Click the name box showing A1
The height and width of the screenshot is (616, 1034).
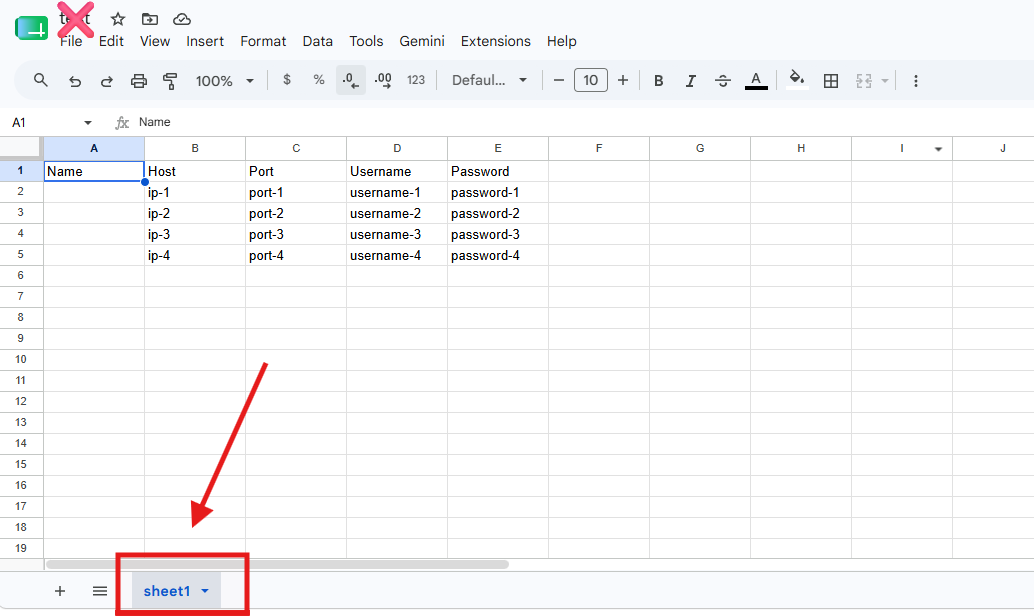click(44, 123)
